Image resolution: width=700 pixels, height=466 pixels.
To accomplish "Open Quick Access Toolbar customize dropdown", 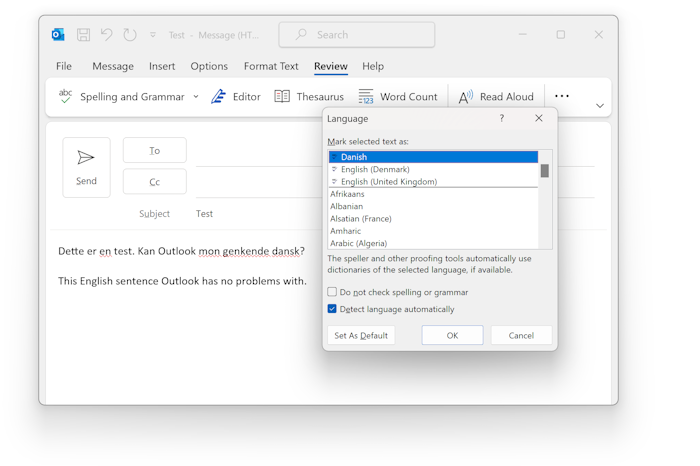I will coord(153,35).
